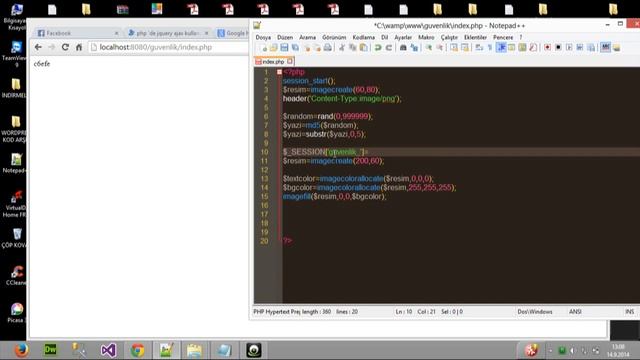Click the red Start Recording macro icon
Viewport: 640px width, 360px height.
coord(547,48)
